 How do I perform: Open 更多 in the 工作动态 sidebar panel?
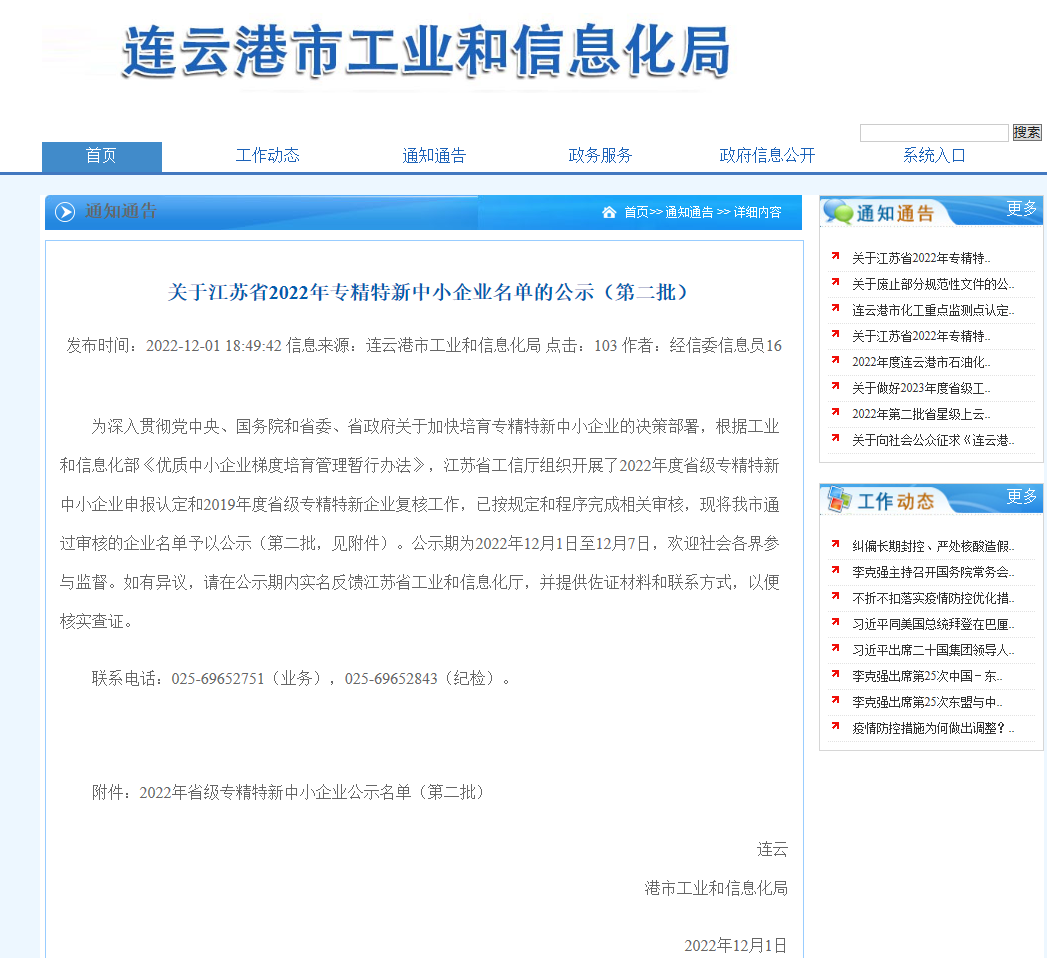tap(1022, 496)
